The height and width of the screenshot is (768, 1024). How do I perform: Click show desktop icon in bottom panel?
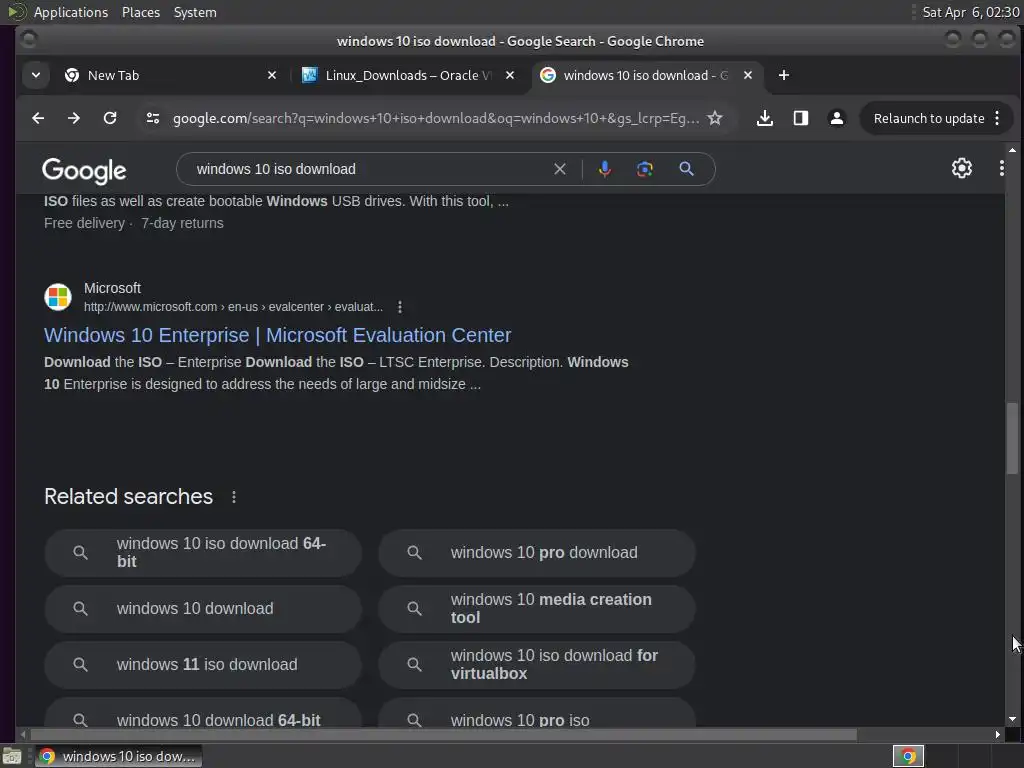(x=12, y=756)
